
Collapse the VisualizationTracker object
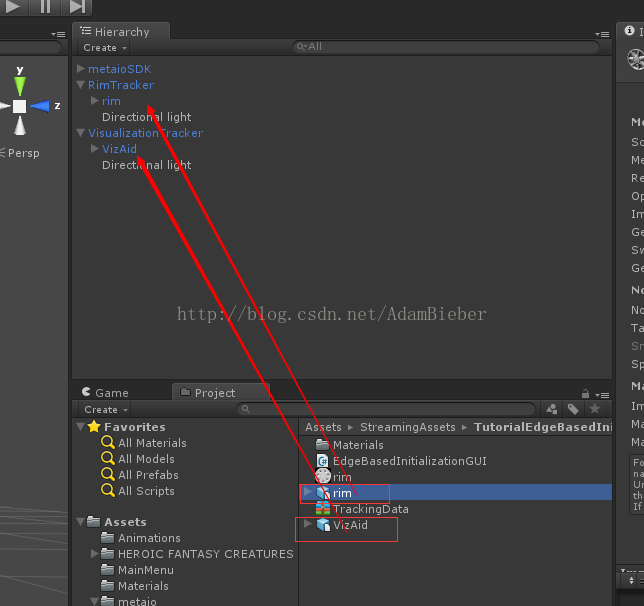(81, 133)
